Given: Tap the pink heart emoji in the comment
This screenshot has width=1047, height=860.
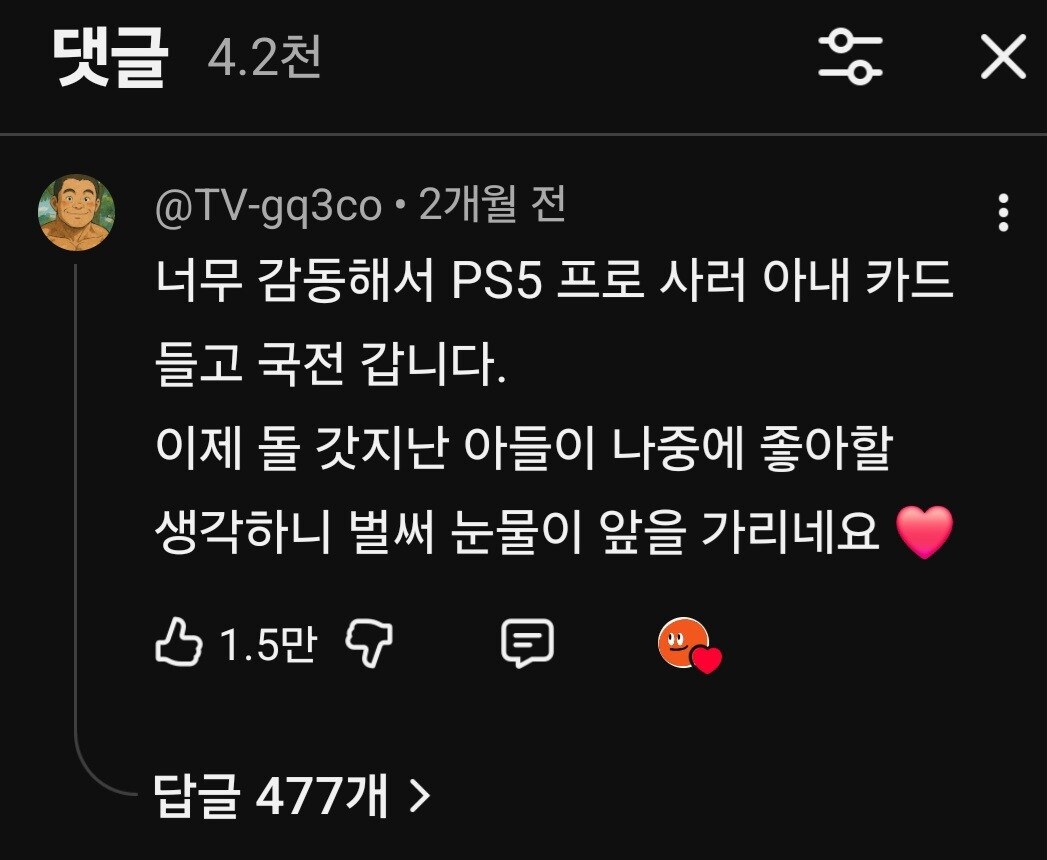Looking at the screenshot, I should pyautogui.click(x=925, y=531).
